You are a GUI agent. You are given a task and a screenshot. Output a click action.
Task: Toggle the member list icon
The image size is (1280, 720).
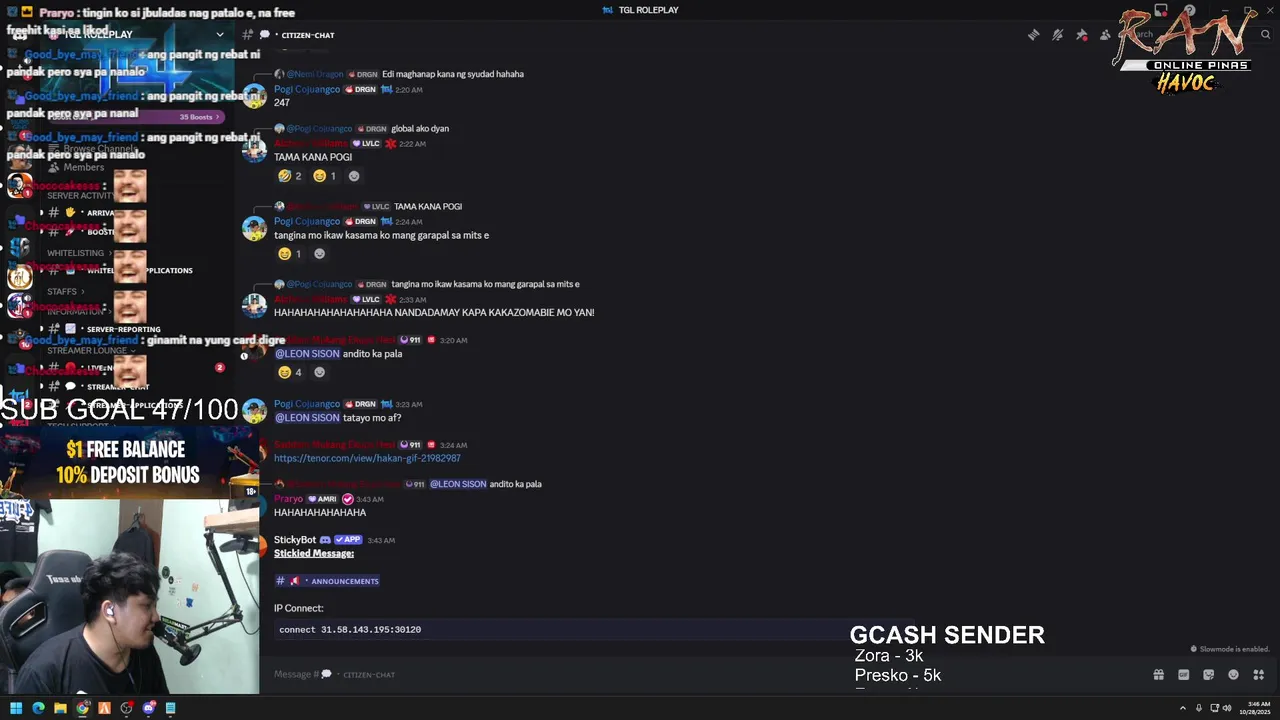click(1105, 35)
